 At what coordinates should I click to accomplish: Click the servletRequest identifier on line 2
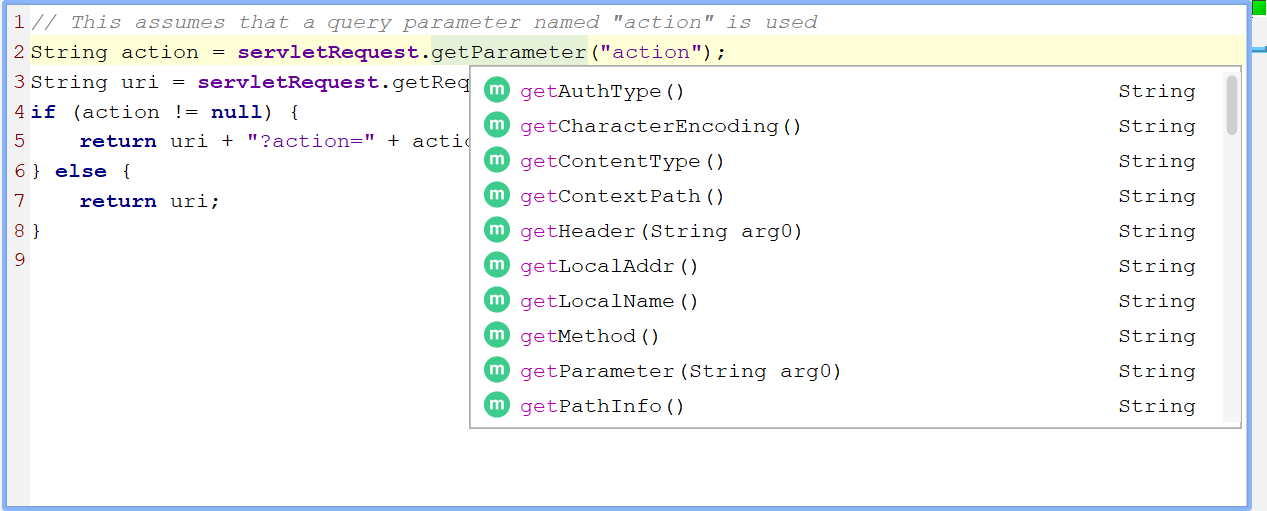333,52
